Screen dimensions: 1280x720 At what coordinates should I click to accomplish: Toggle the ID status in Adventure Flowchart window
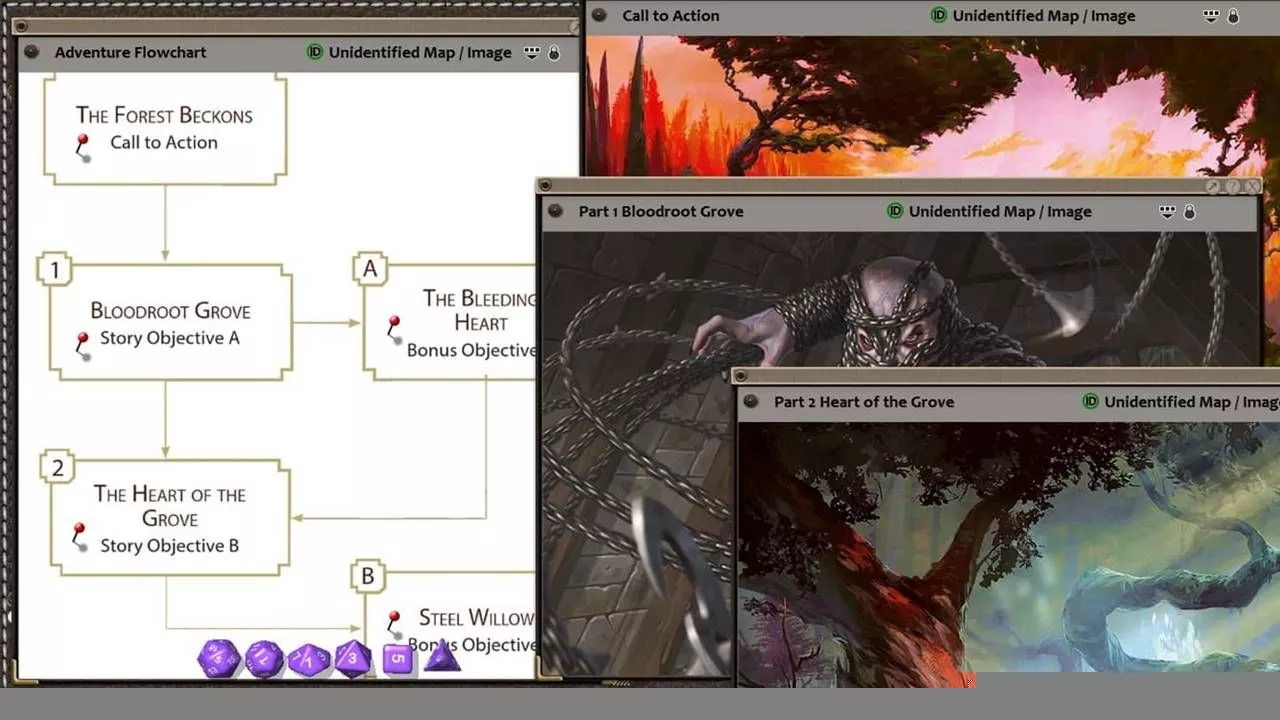[315, 52]
